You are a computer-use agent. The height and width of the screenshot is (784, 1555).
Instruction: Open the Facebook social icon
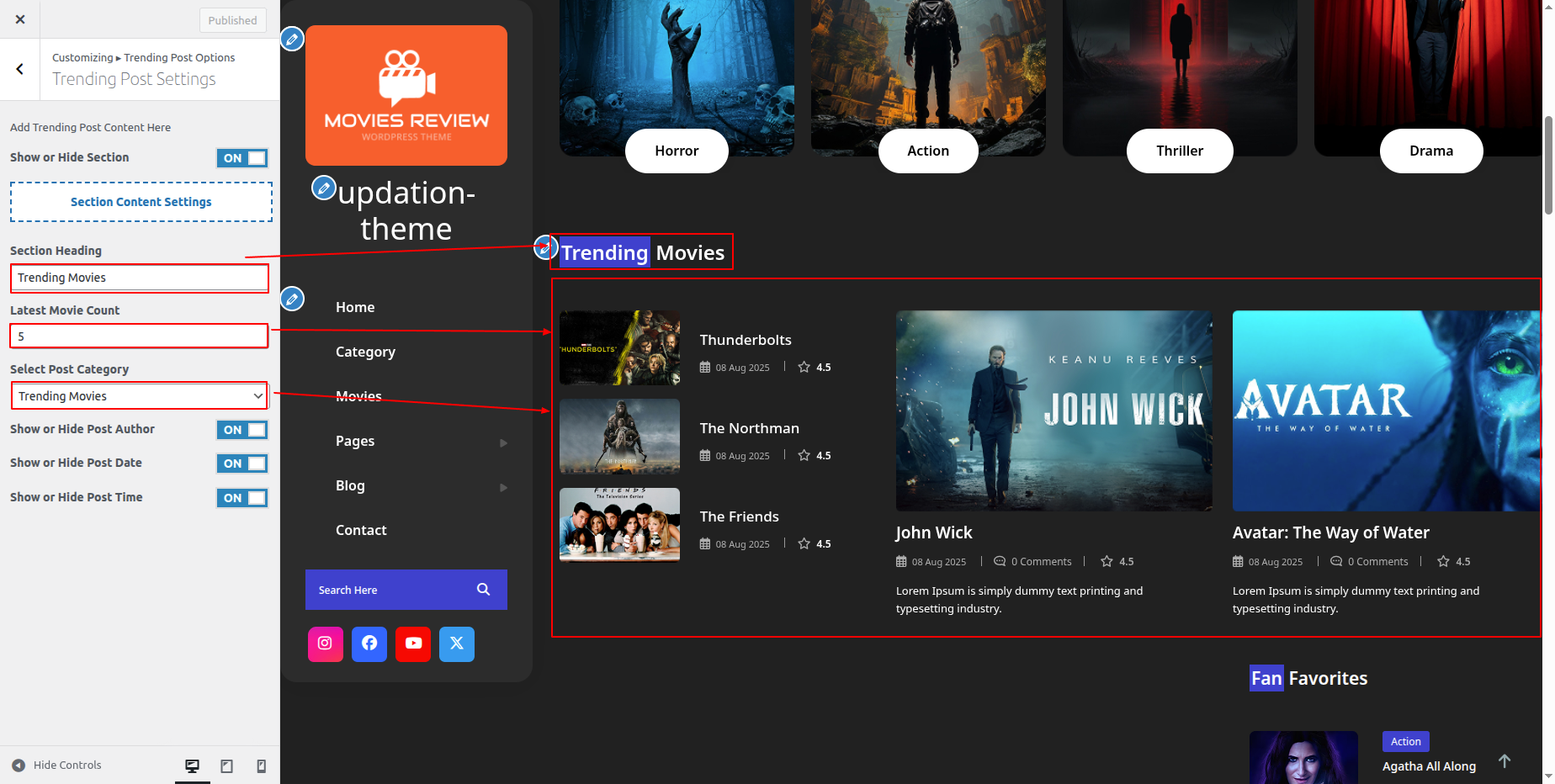pos(369,644)
